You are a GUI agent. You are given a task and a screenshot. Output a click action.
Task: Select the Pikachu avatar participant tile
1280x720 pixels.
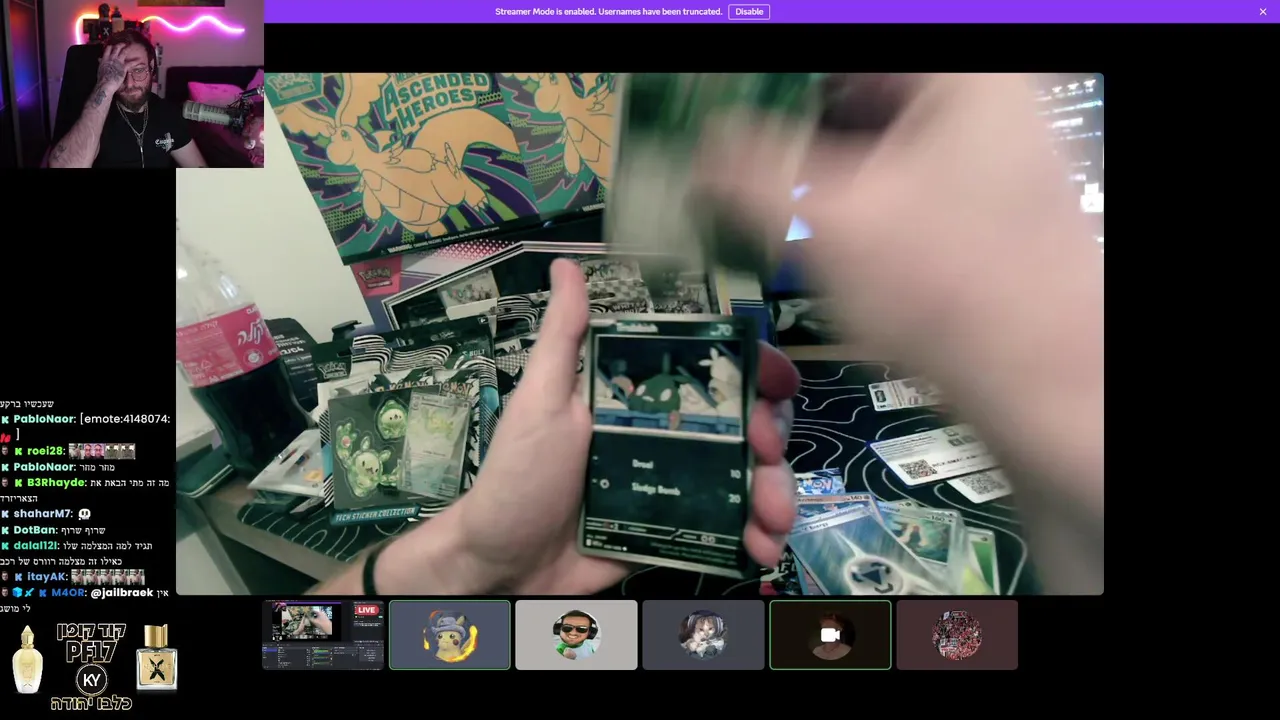[449, 635]
